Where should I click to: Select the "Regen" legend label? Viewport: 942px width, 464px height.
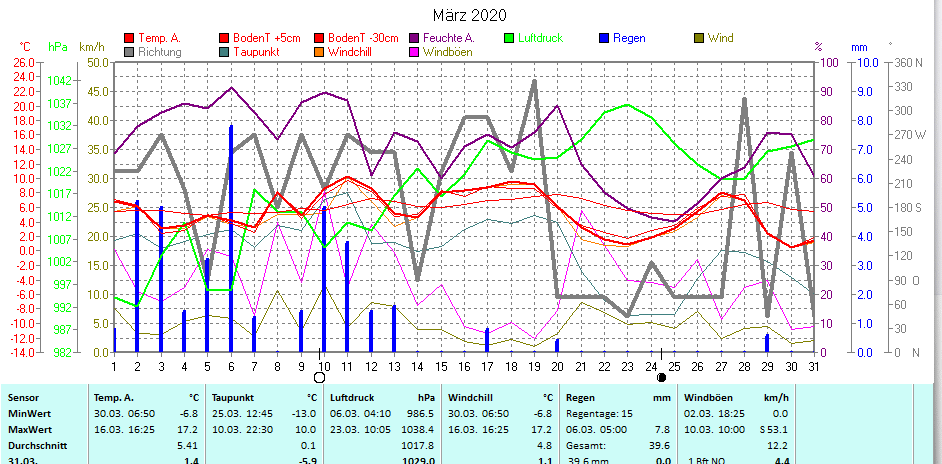(x=629, y=38)
